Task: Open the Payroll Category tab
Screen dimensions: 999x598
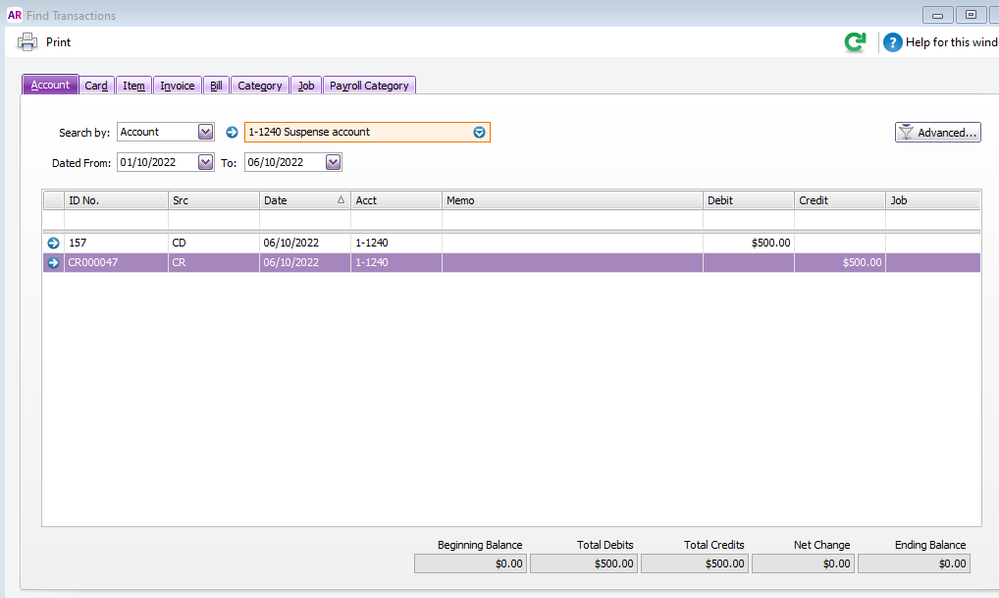Action: tap(369, 86)
